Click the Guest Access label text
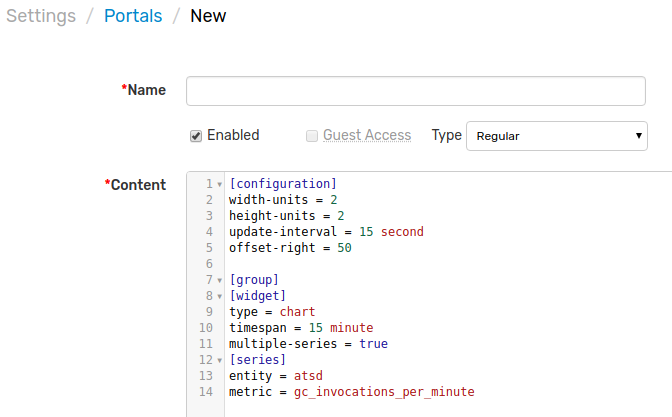The height and width of the screenshot is (417, 672). point(367,135)
